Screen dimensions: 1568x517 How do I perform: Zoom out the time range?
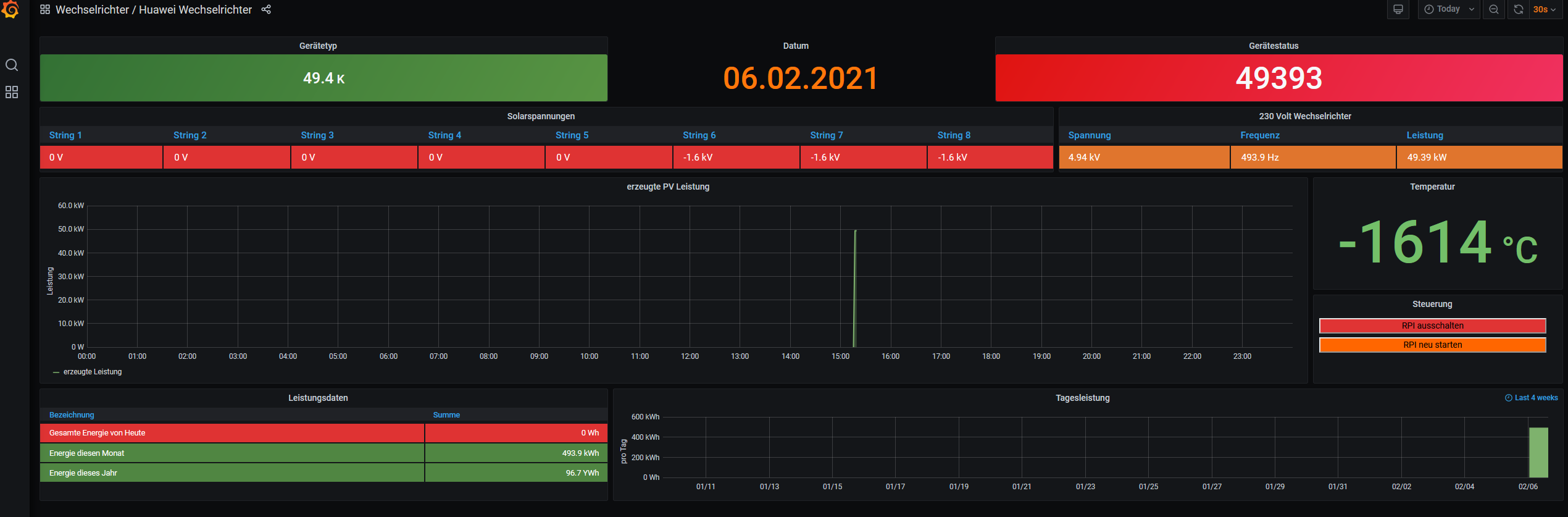click(x=1494, y=9)
